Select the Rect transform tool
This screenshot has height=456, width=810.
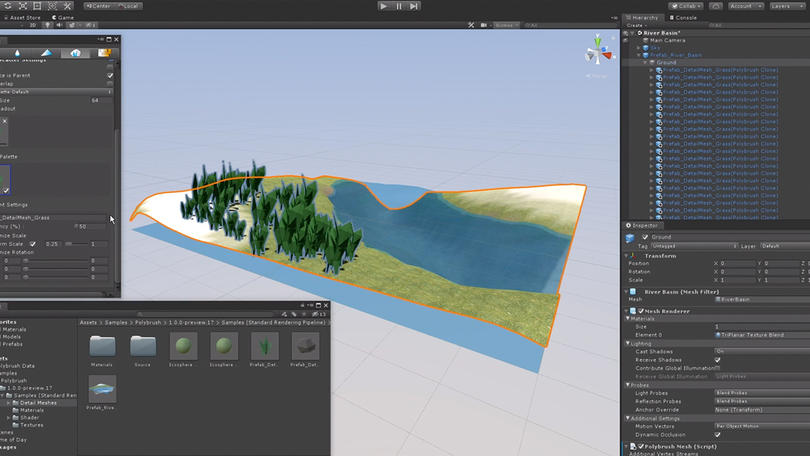38,6
